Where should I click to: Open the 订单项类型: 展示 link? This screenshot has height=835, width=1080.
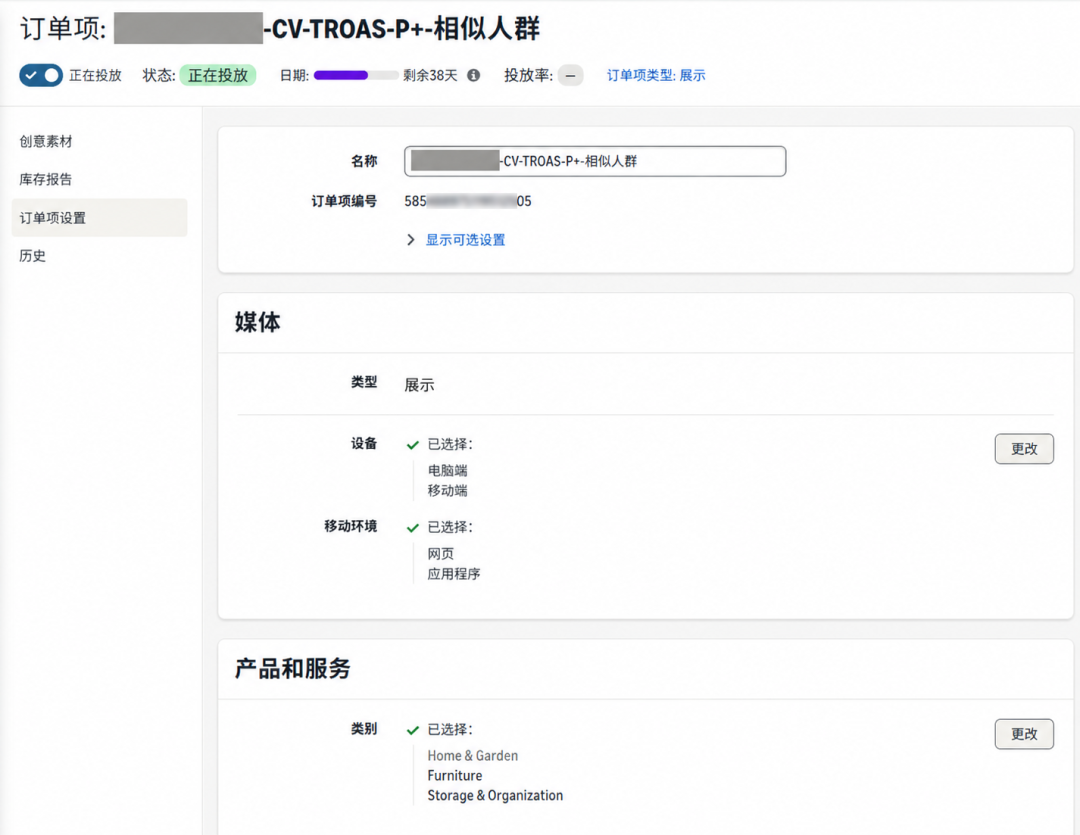click(656, 75)
